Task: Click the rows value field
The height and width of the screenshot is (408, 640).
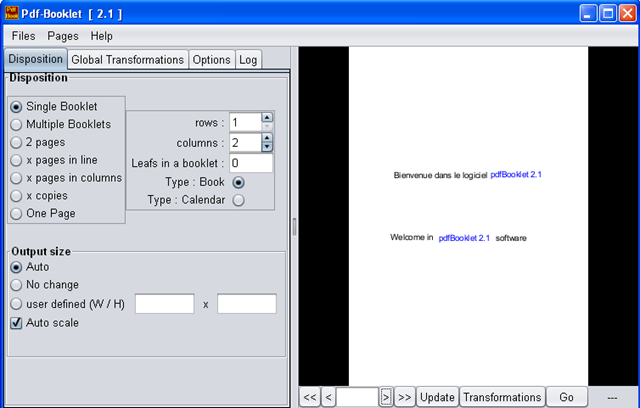Action: 245,122
